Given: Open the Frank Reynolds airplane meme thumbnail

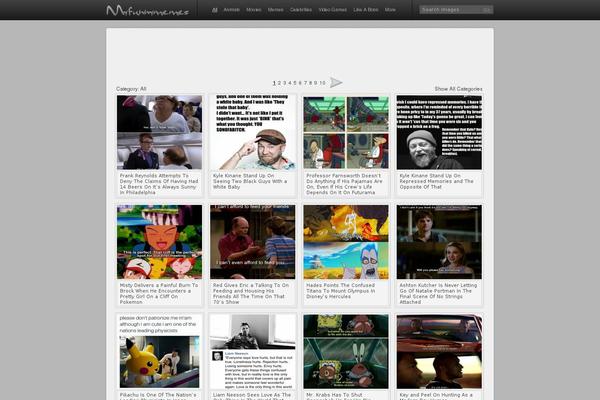Looking at the screenshot, I should click(159, 132).
